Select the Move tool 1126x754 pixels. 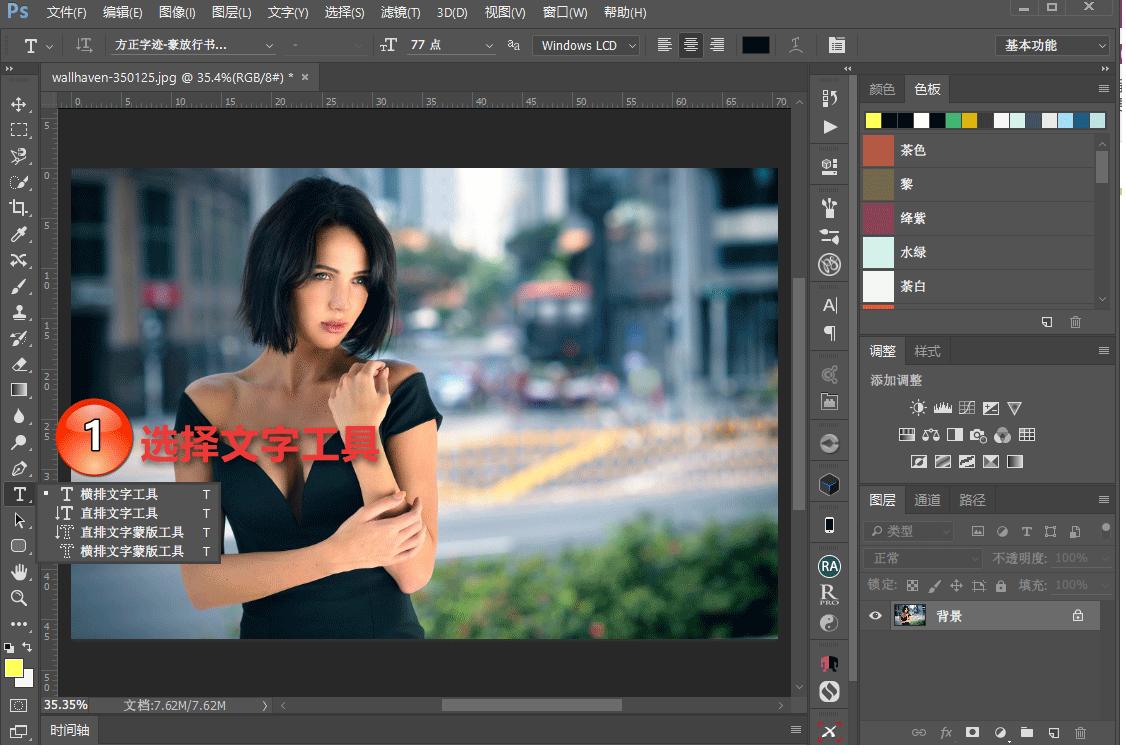pos(20,103)
